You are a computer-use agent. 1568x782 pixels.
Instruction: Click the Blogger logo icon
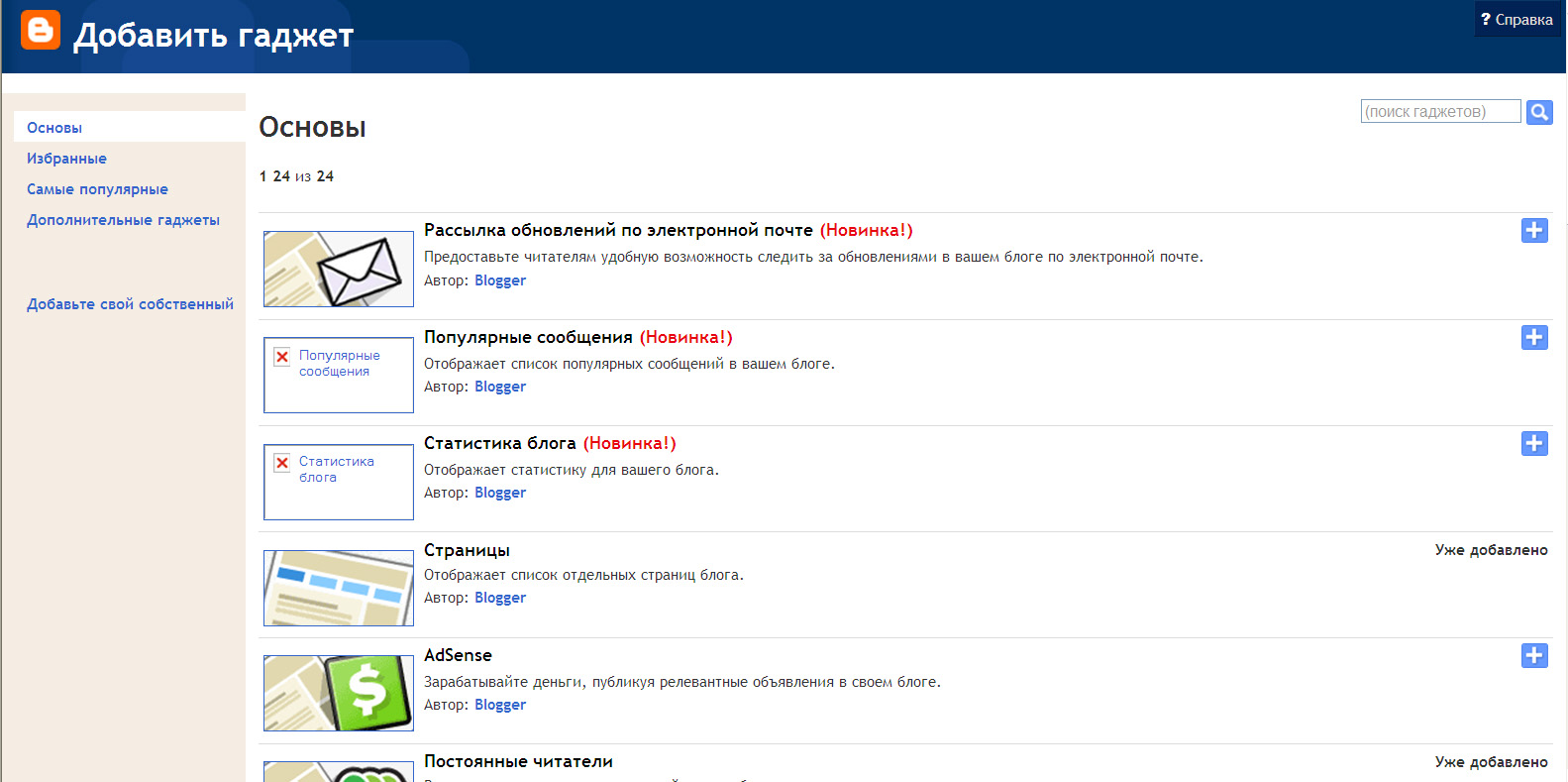tap(41, 30)
